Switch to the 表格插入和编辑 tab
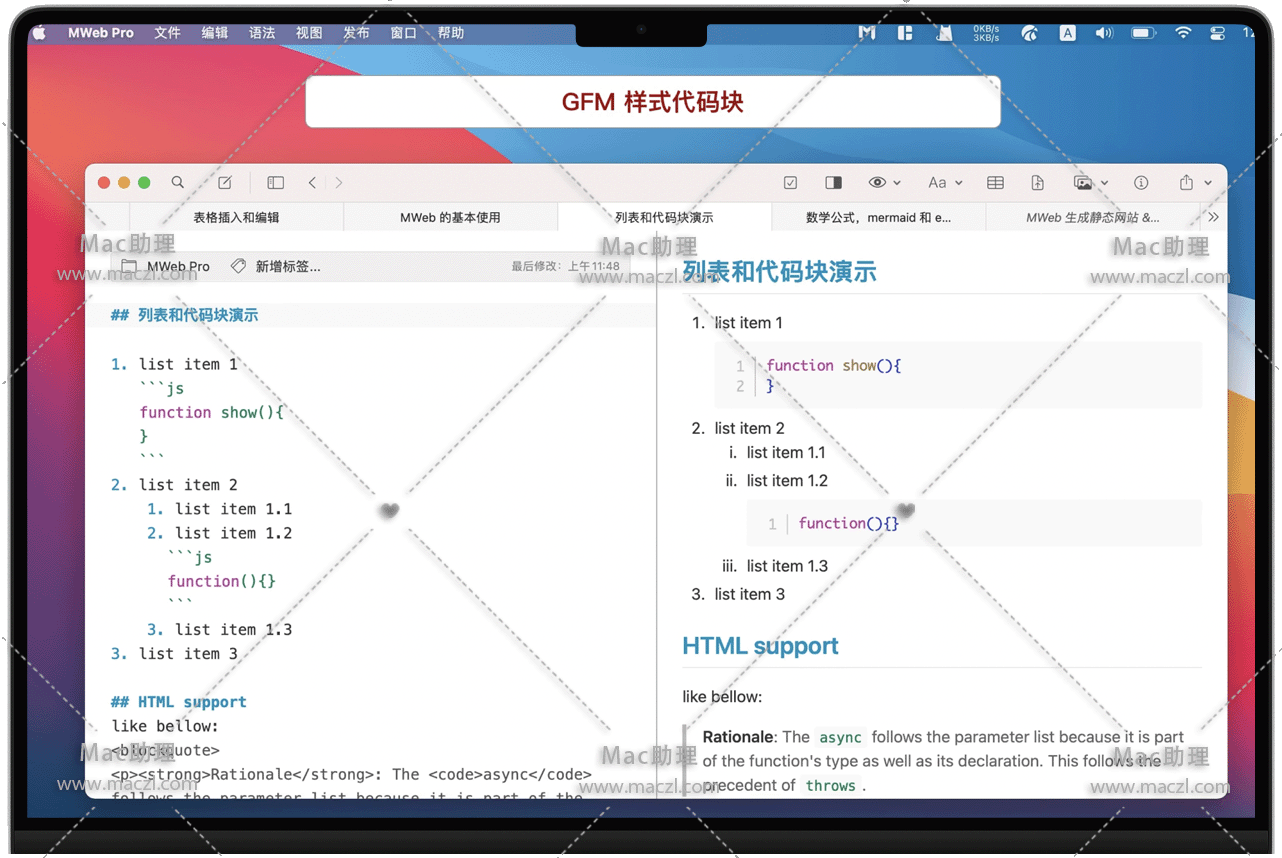Viewport: 1282px width, 858px height. (x=236, y=217)
